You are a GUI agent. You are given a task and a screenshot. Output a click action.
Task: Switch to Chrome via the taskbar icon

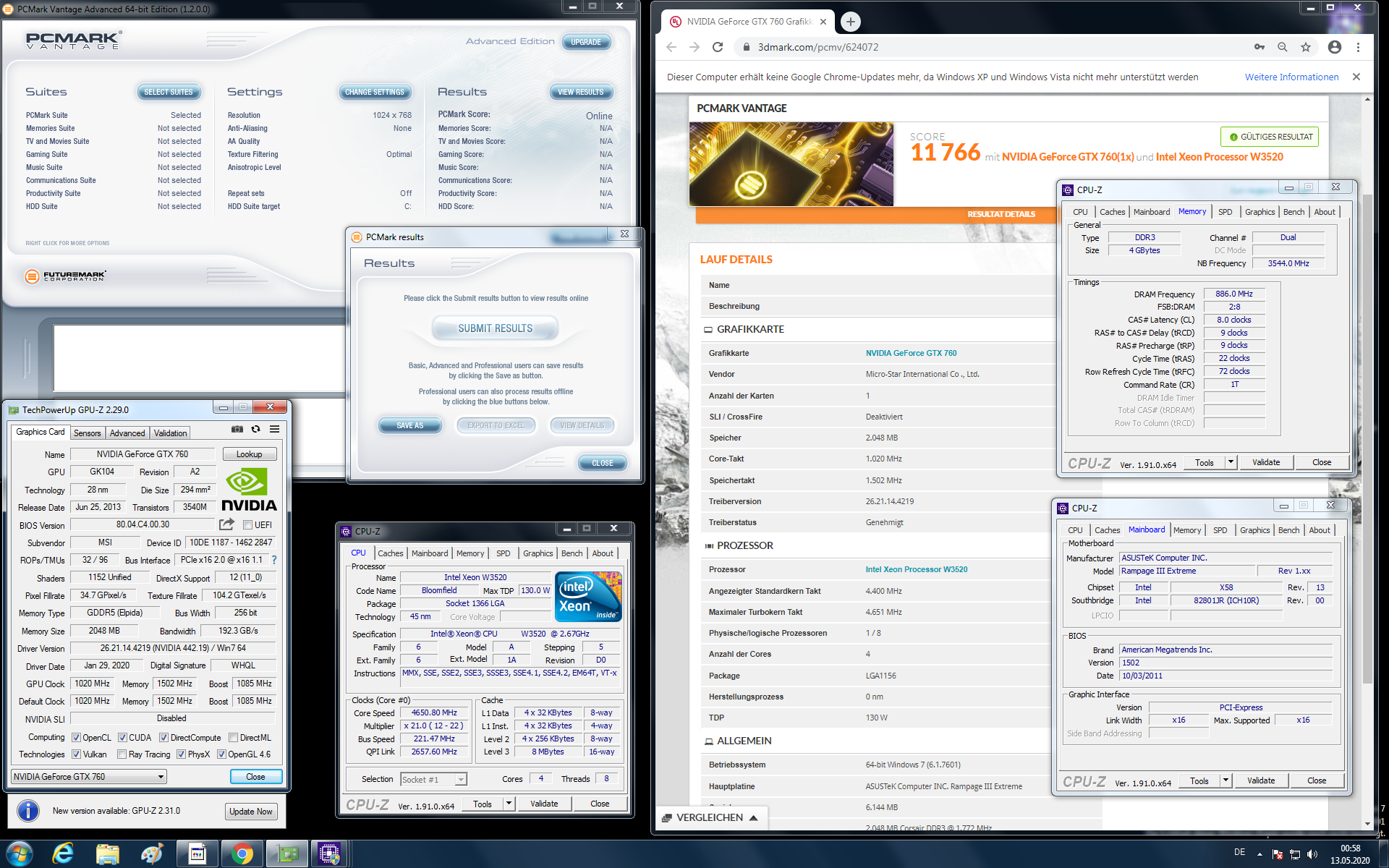coord(242,854)
